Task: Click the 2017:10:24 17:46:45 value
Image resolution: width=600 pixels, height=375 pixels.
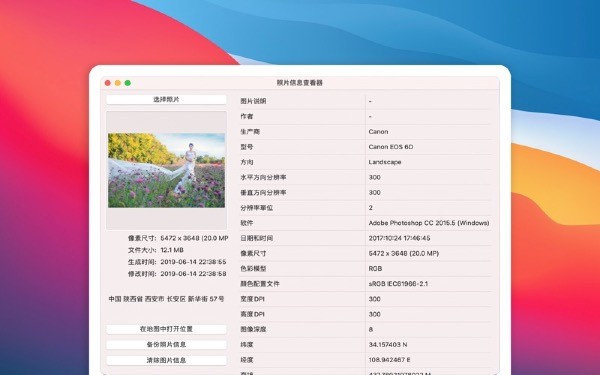Action: [399, 238]
